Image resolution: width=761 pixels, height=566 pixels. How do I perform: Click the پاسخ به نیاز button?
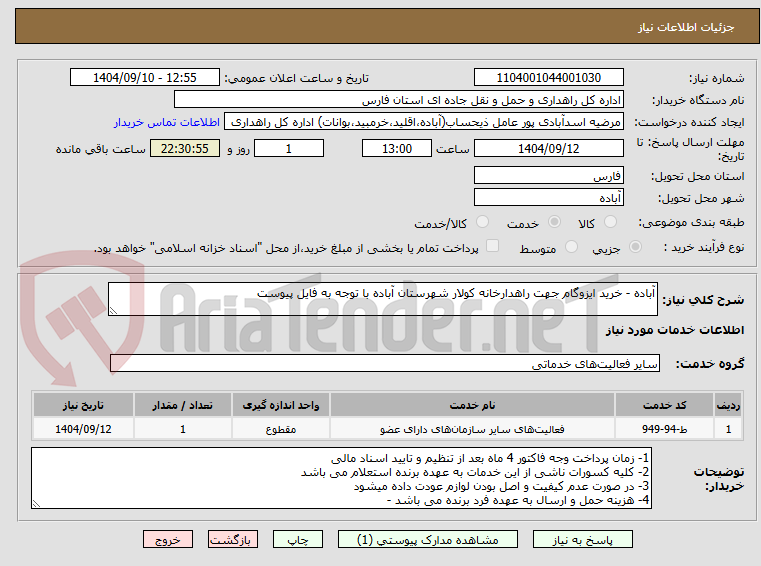pos(582,539)
